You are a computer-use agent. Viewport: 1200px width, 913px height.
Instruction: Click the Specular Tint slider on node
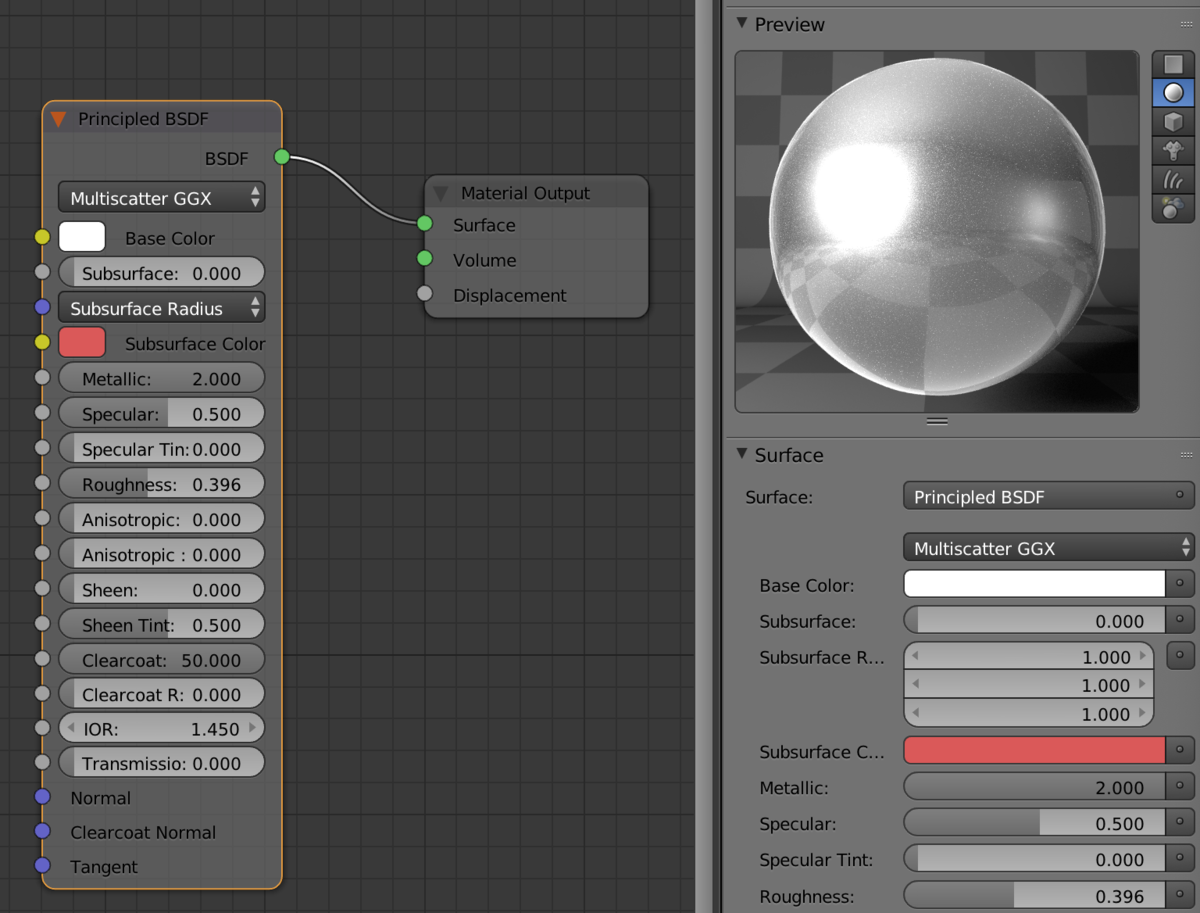(161, 448)
